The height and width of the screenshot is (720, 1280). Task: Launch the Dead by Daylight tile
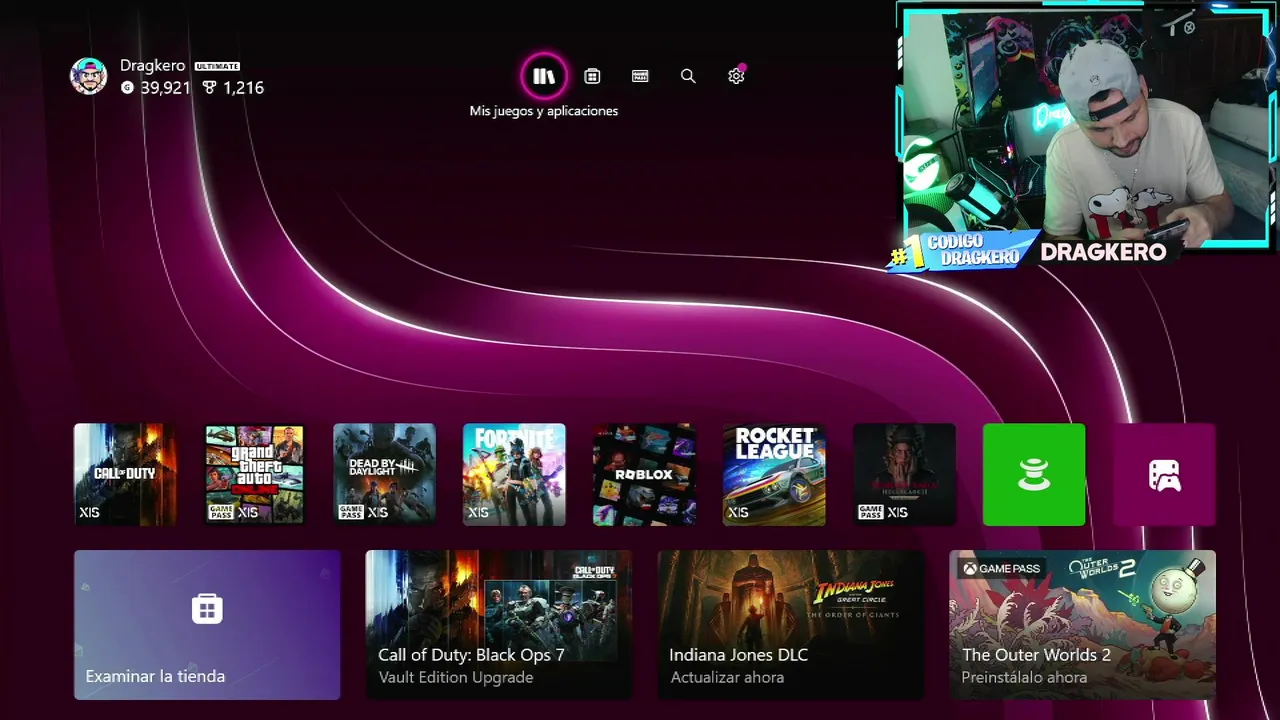tap(384, 475)
